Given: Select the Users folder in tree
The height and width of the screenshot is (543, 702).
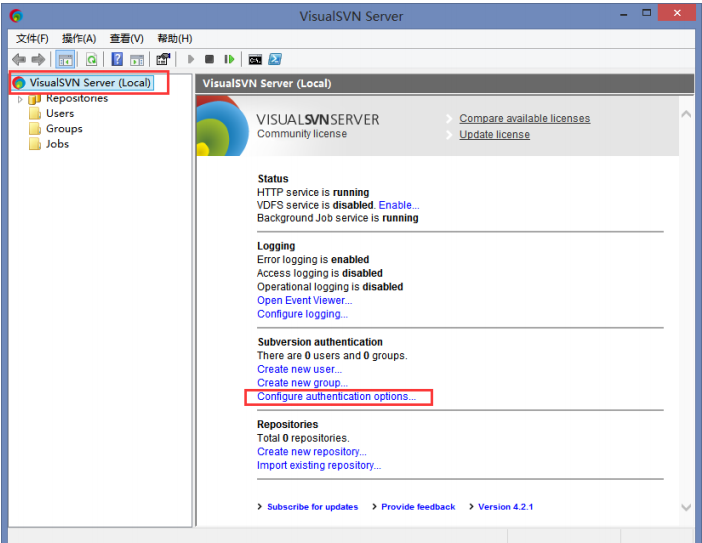Looking at the screenshot, I should [60, 113].
